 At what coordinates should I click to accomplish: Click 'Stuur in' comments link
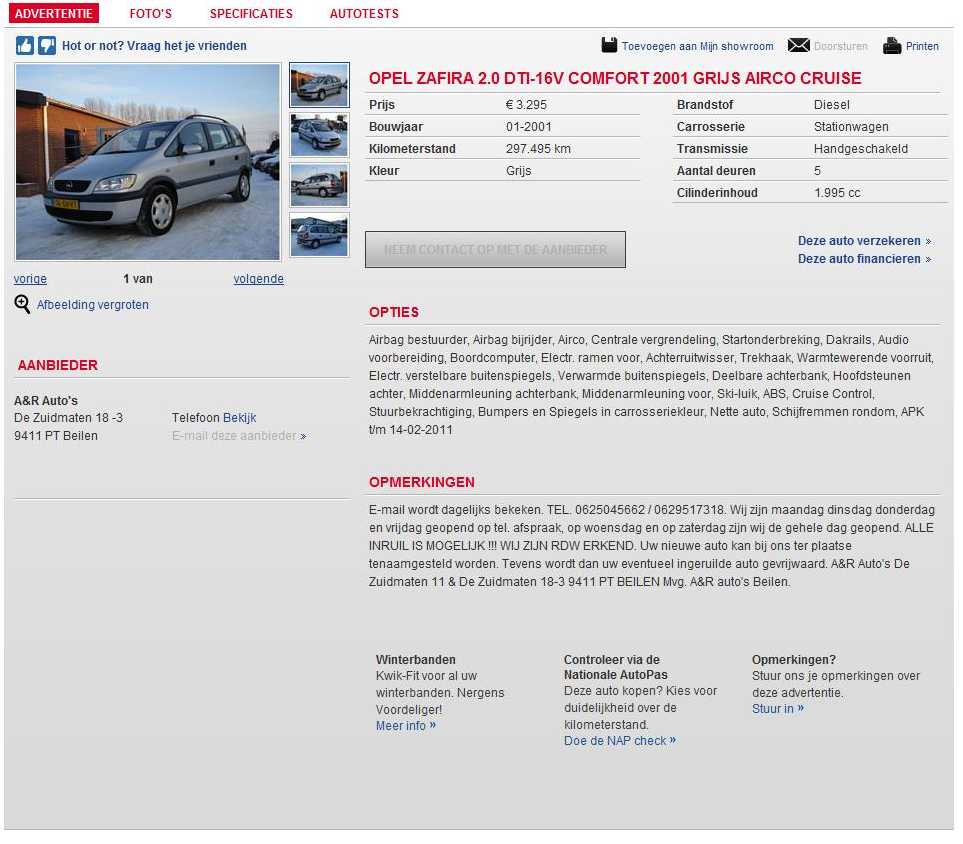pos(778,708)
